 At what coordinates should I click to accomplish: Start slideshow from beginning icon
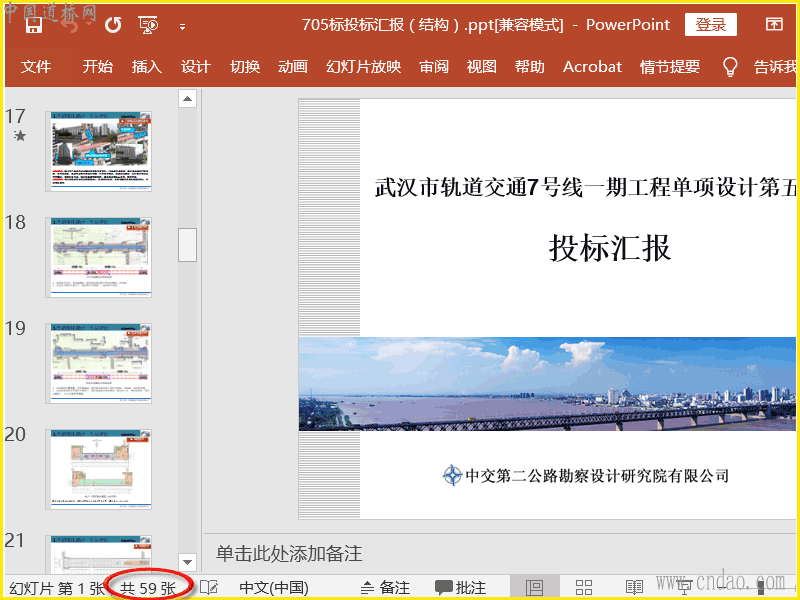tap(148, 25)
